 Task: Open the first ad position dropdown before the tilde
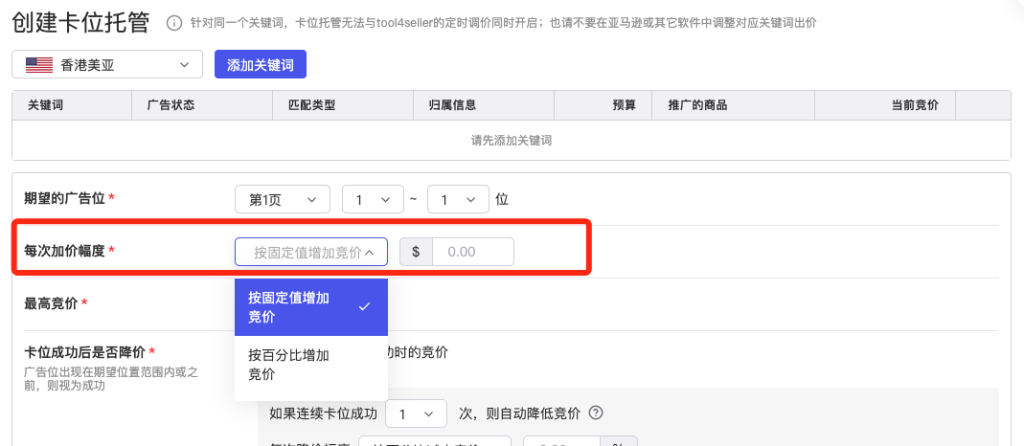pos(373,199)
